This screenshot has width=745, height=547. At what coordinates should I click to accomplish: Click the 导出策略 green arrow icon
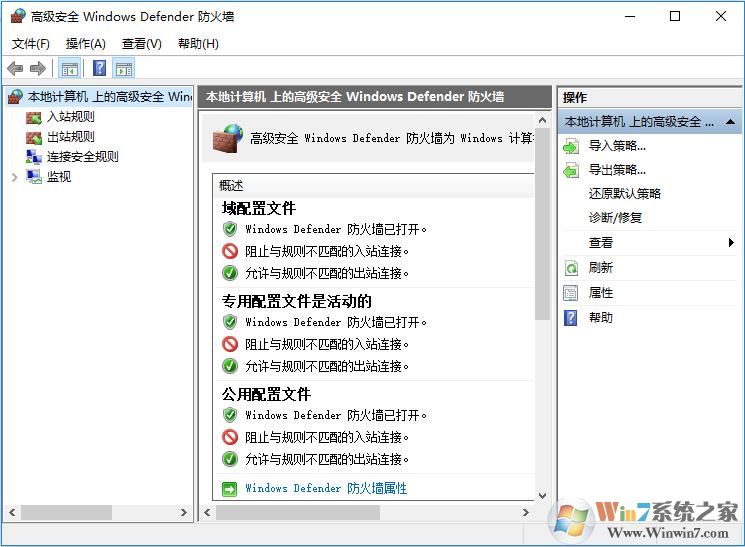pos(571,170)
